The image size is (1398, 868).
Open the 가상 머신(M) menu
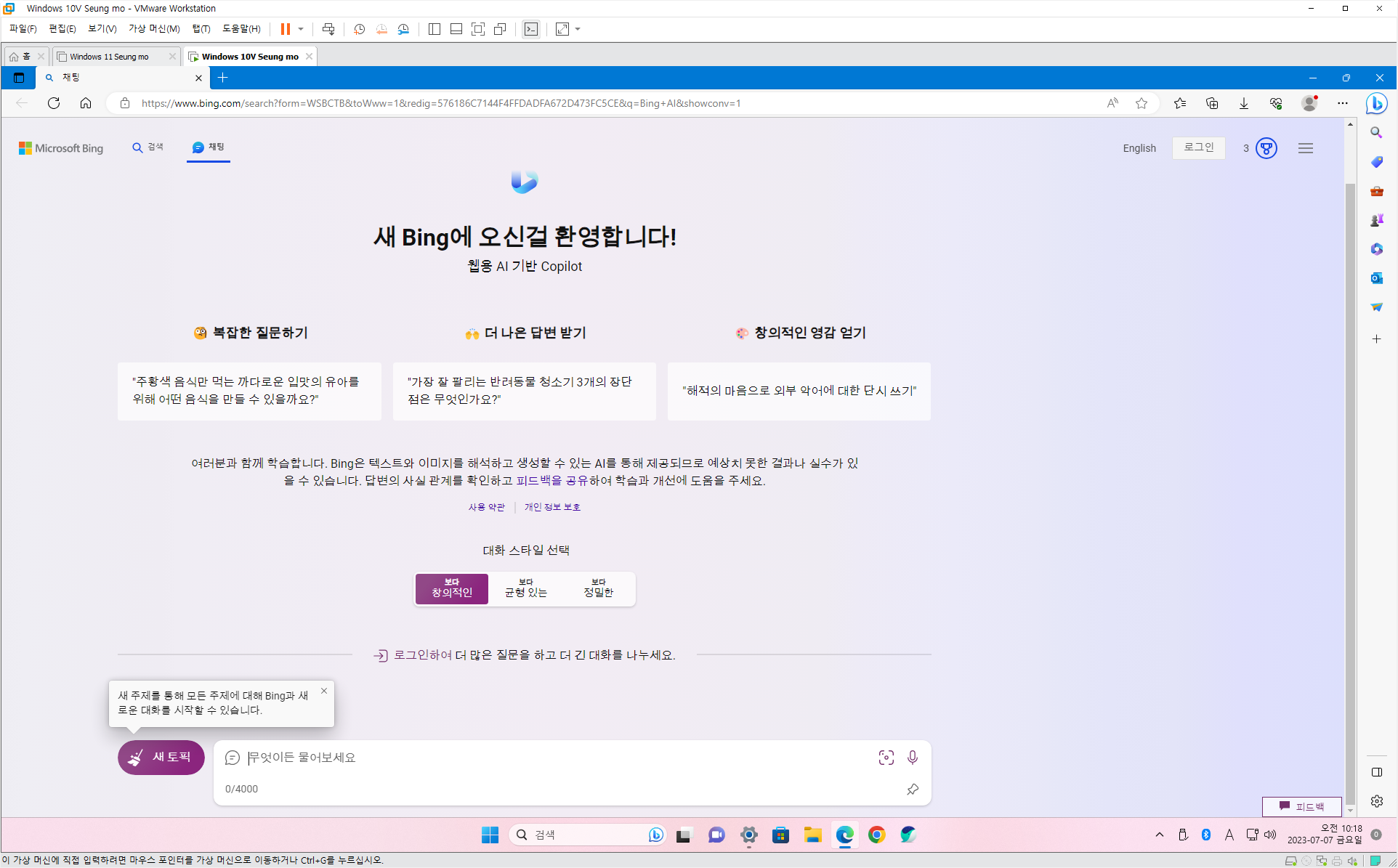[154, 29]
